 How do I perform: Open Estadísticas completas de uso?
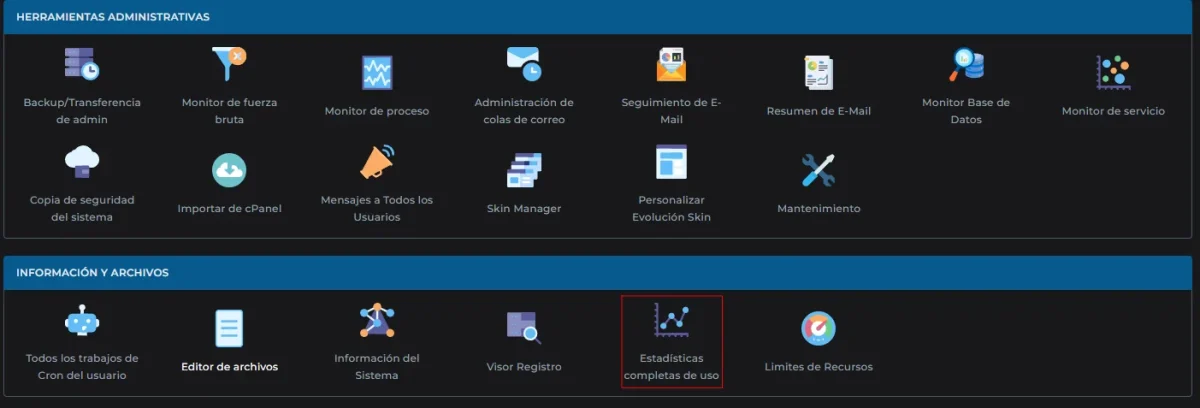[x=671, y=342]
